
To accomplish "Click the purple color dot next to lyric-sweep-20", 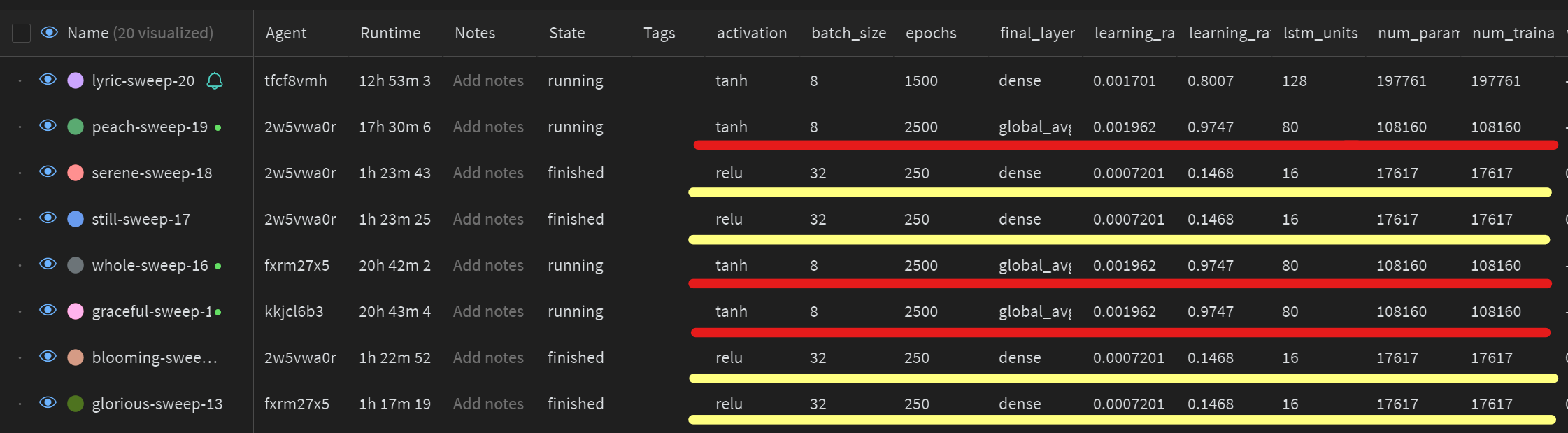I will tap(75, 79).
